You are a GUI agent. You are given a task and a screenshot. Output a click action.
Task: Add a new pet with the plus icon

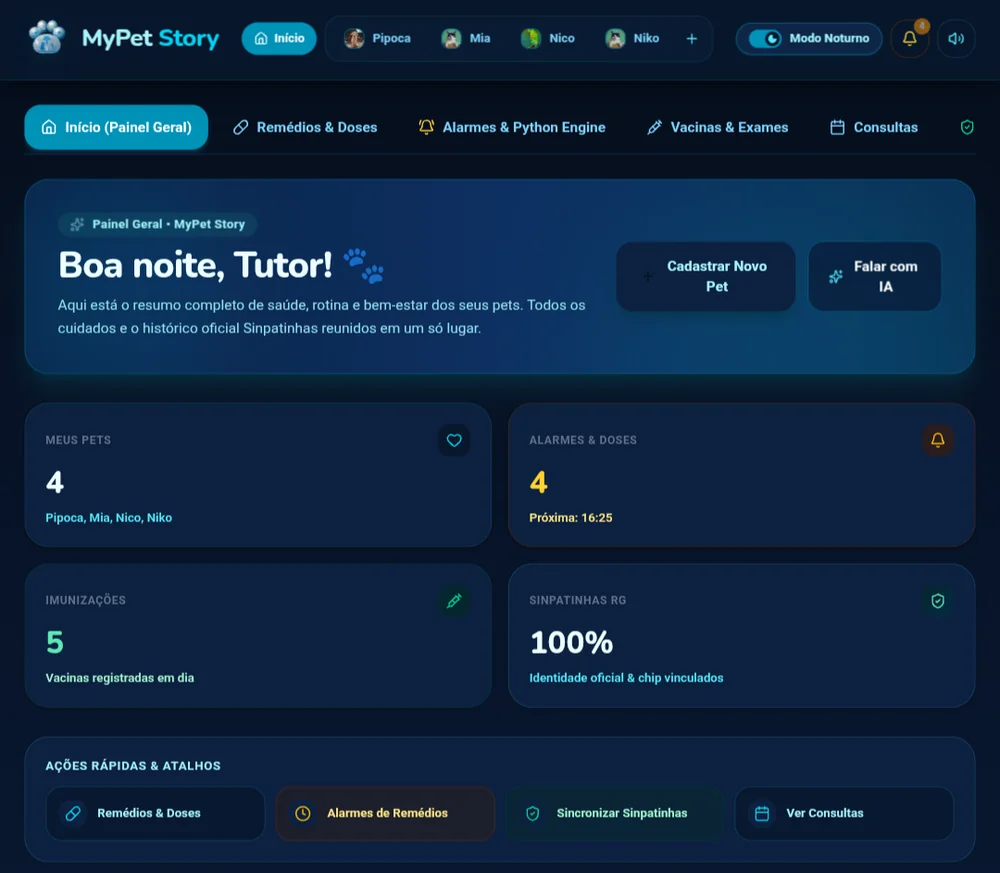[x=691, y=39]
